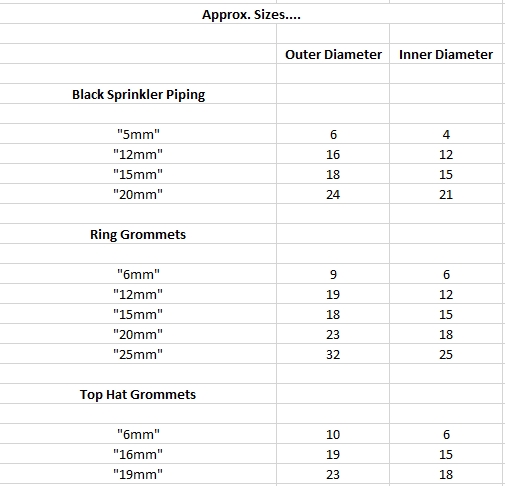This screenshot has width=505, height=486.
Task: Select the Top Hat Grommets heading cell
Action: [138, 394]
